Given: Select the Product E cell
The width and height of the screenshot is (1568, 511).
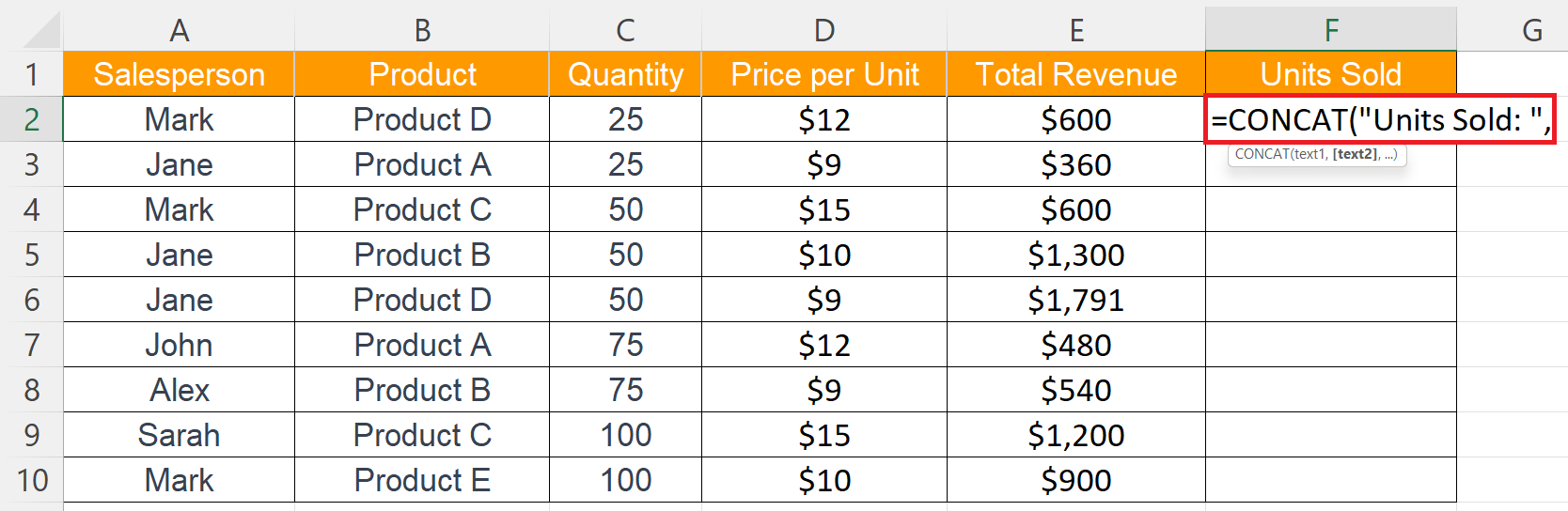Looking at the screenshot, I should point(422,480).
